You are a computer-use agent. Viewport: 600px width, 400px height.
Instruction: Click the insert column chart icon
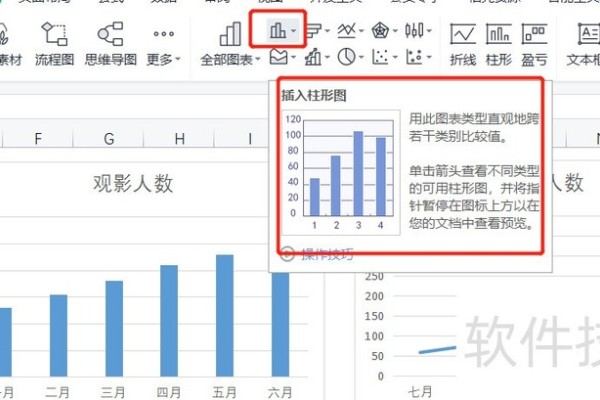[278, 30]
